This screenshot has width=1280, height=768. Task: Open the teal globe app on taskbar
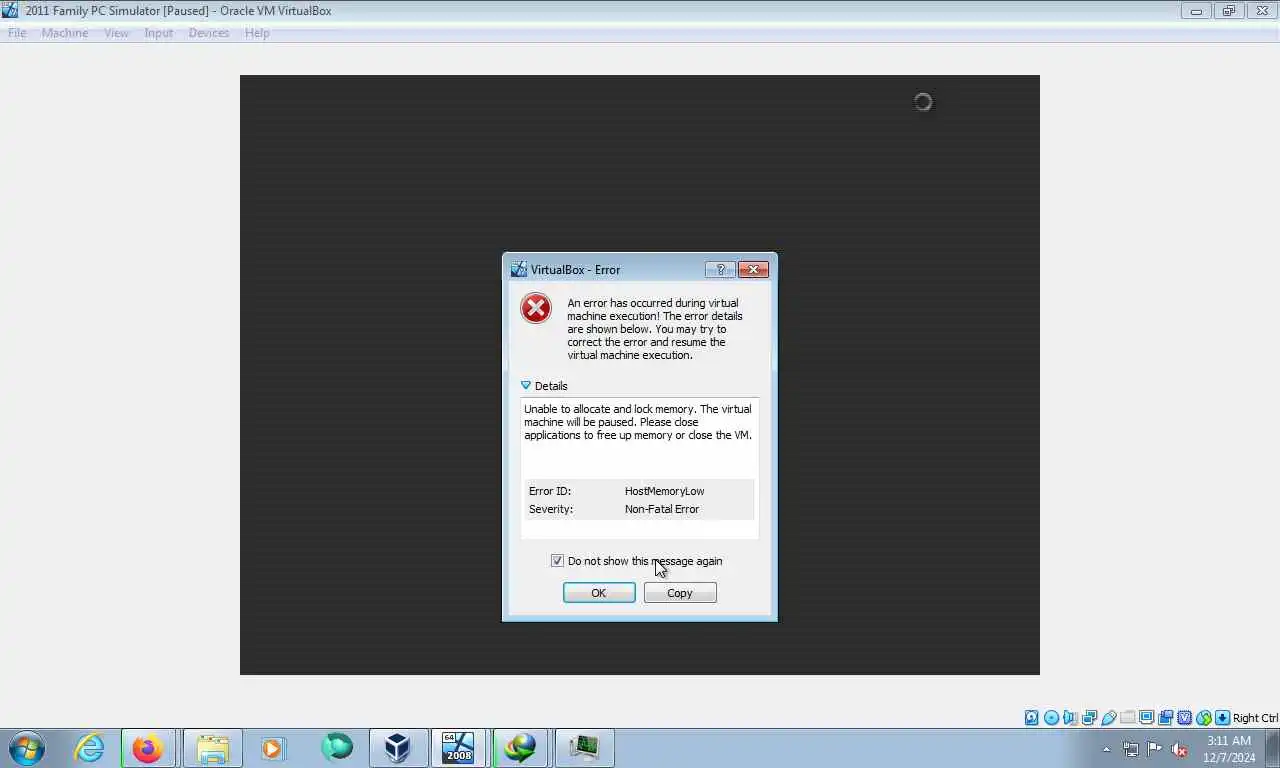pos(337,748)
